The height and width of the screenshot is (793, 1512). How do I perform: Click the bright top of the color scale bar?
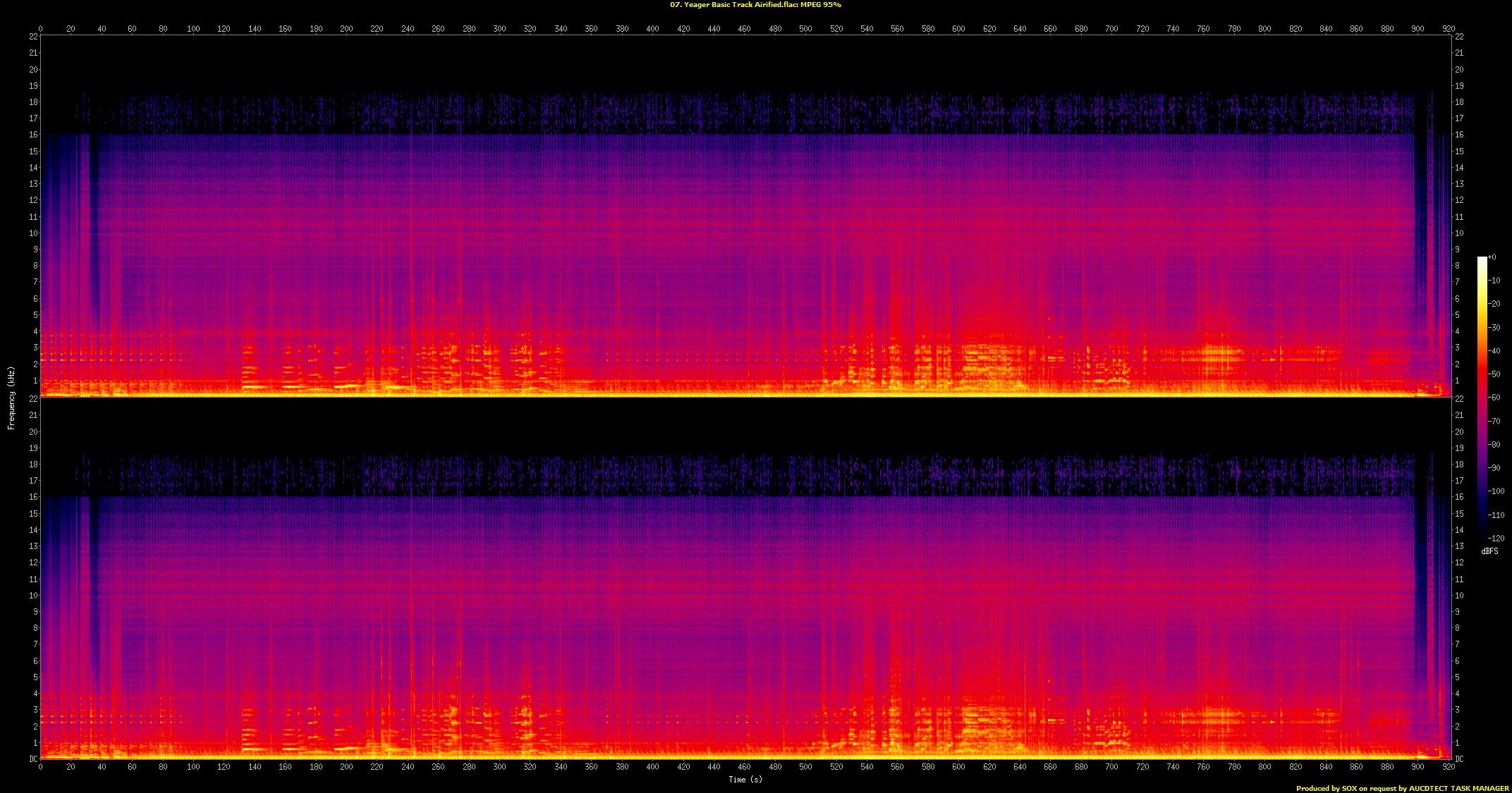coord(1482,260)
